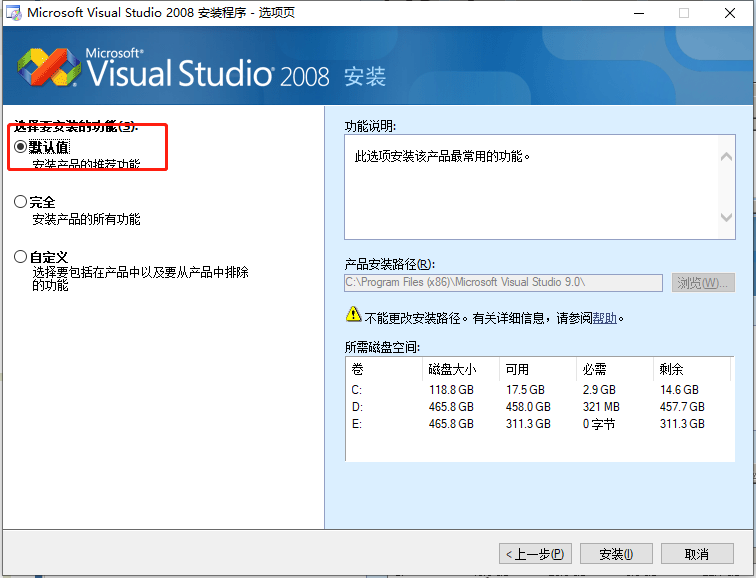Start installation with the 安装 button
The height and width of the screenshot is (578, 756).
615,554
